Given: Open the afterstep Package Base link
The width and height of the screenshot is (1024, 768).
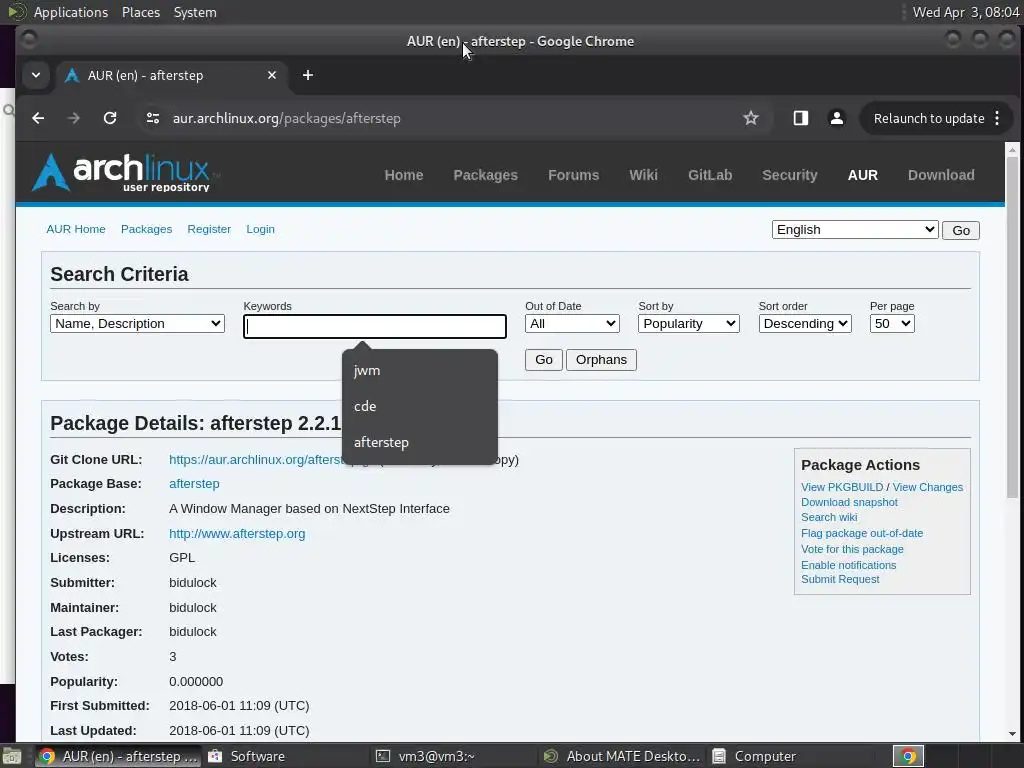Looking at the screenshot, I should click(194, 484).
